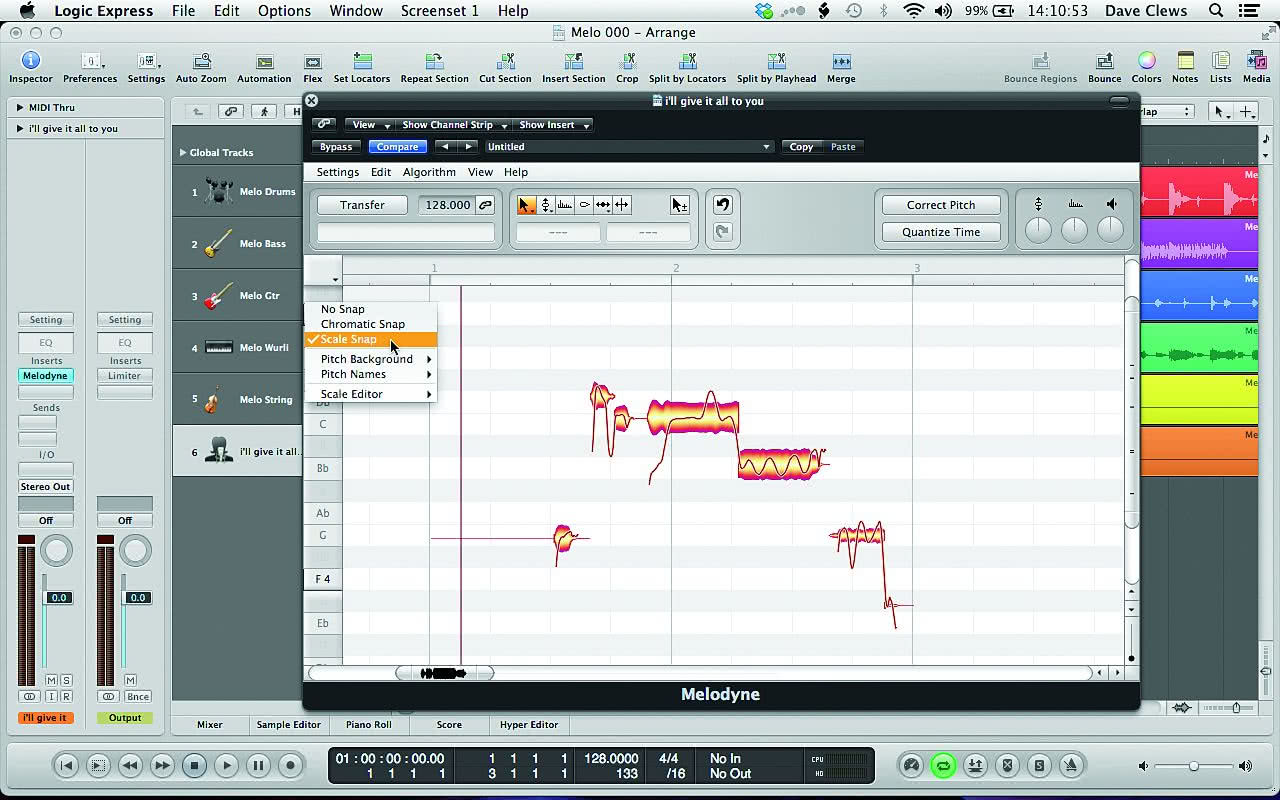Select Melodyne main arrow tool
Screen dimensions: 1280x800
[x=526, y=205]
